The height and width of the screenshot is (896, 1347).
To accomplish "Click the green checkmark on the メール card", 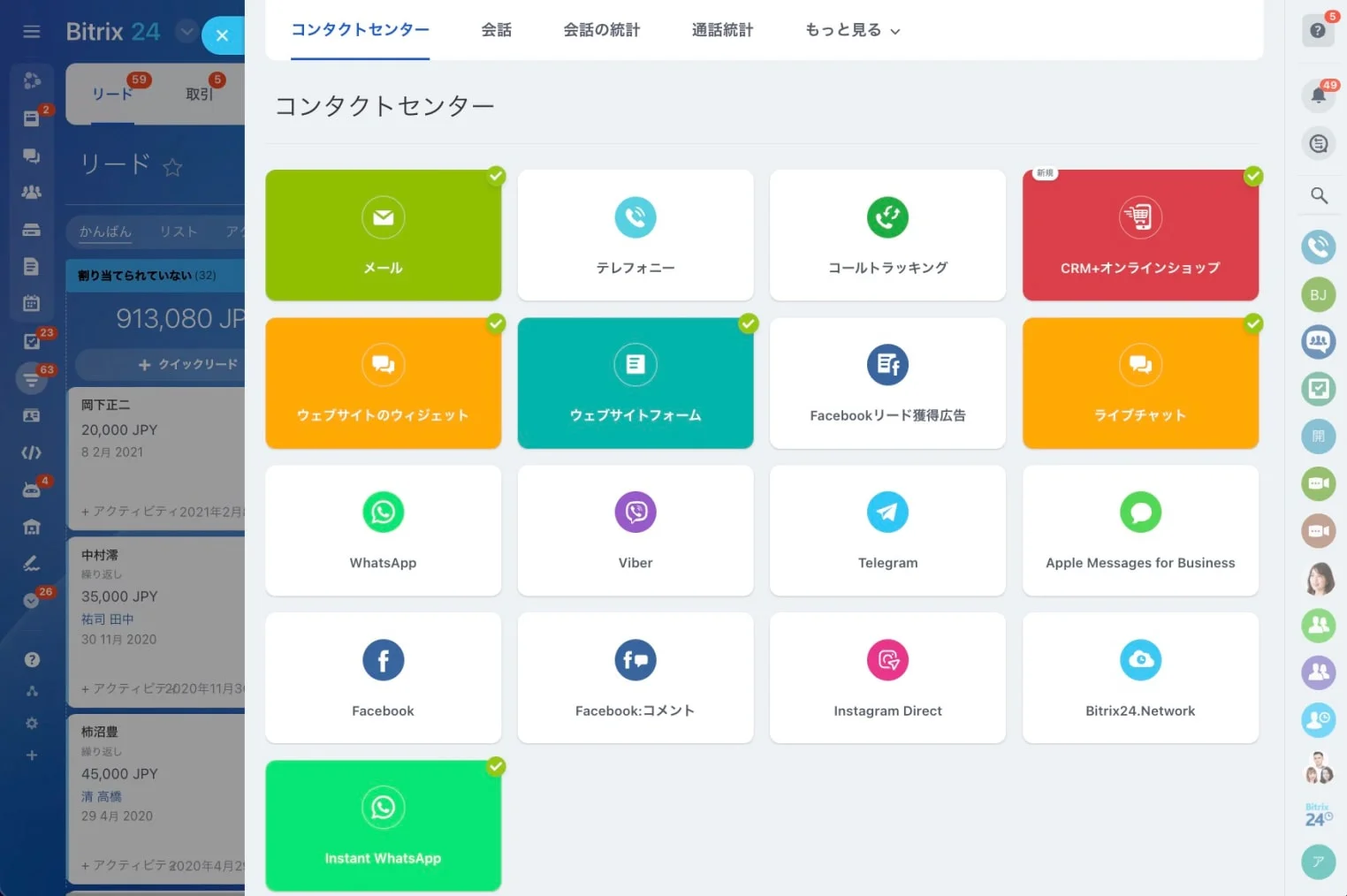I will tap(497, 176).
